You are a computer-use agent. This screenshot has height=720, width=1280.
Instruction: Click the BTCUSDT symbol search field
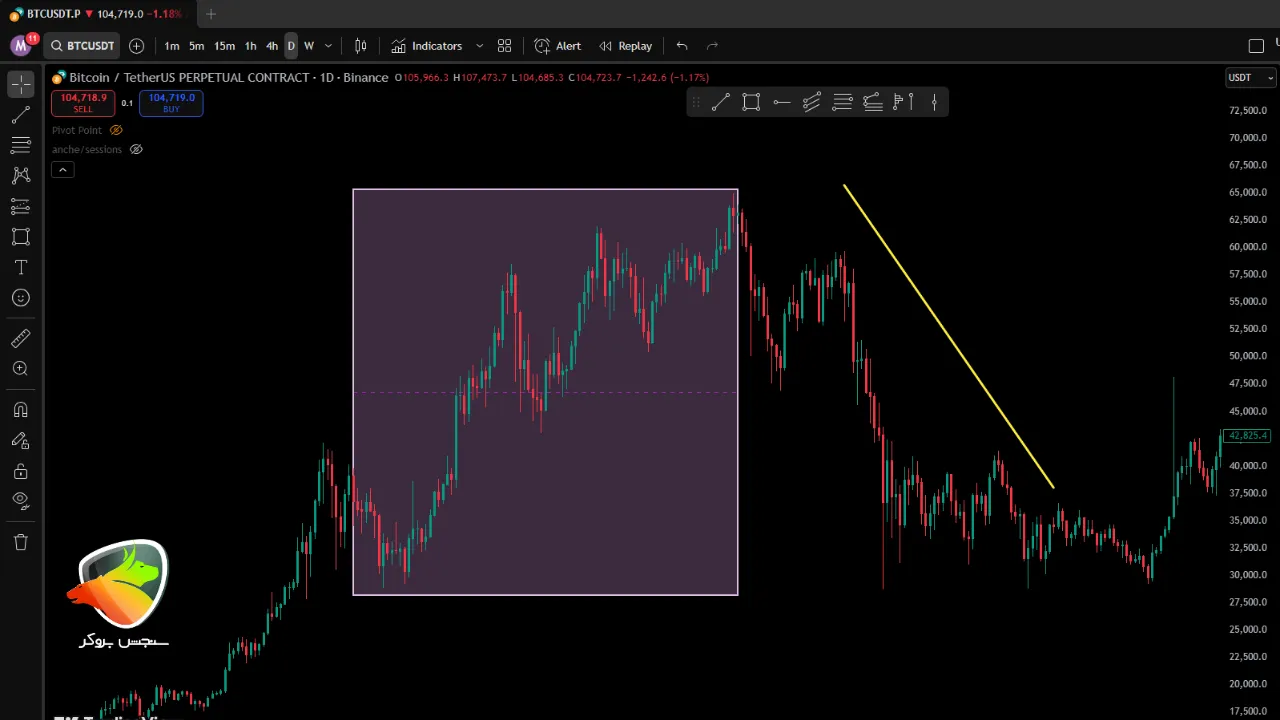point(83,46)
